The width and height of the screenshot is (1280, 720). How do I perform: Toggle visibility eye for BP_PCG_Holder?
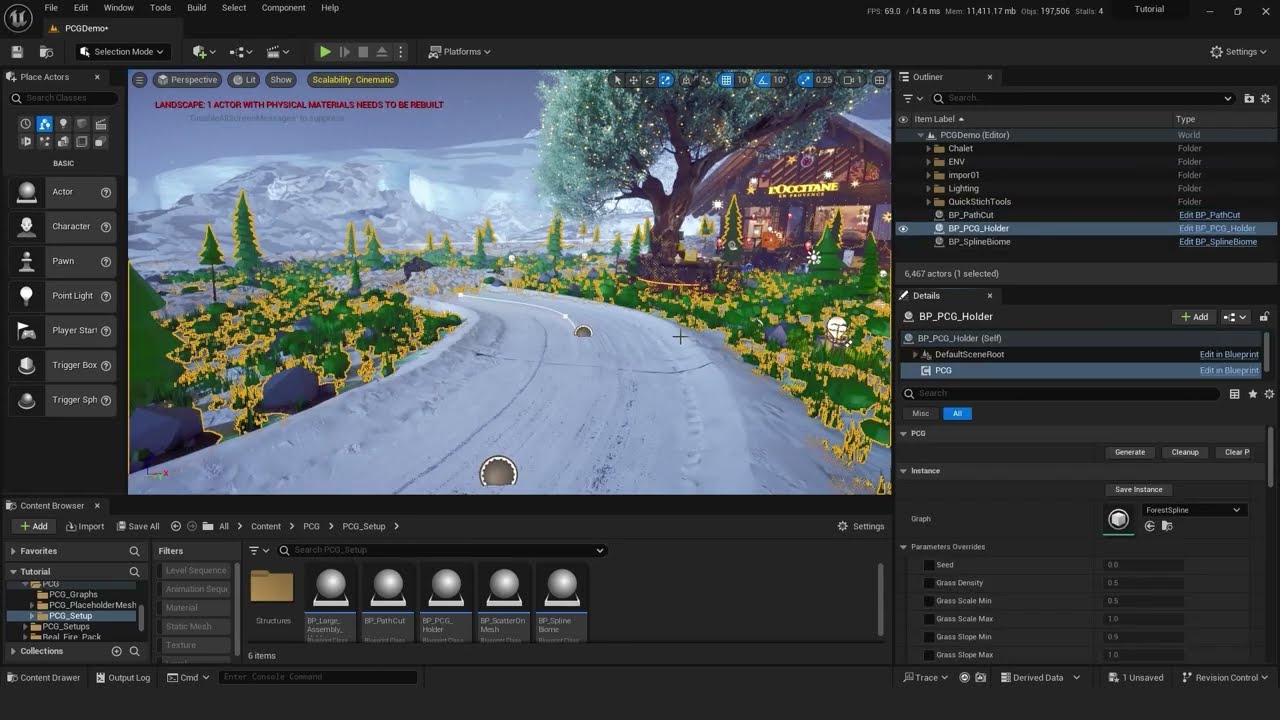[x=903, y=228]
